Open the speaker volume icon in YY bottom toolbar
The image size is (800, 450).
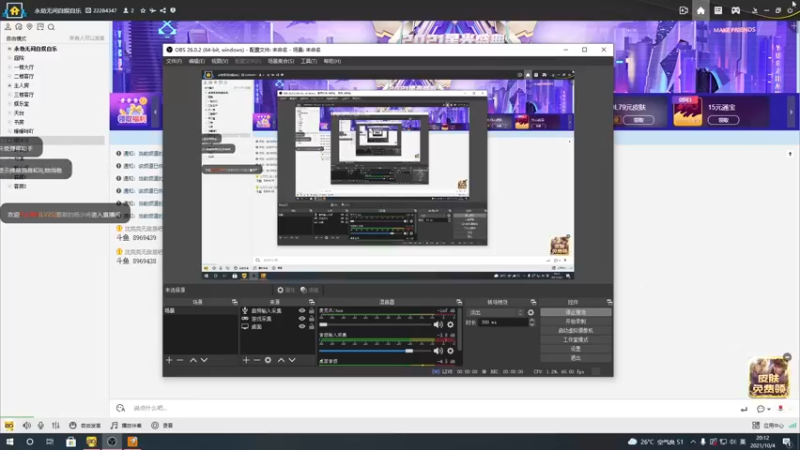tap(27, 425)
